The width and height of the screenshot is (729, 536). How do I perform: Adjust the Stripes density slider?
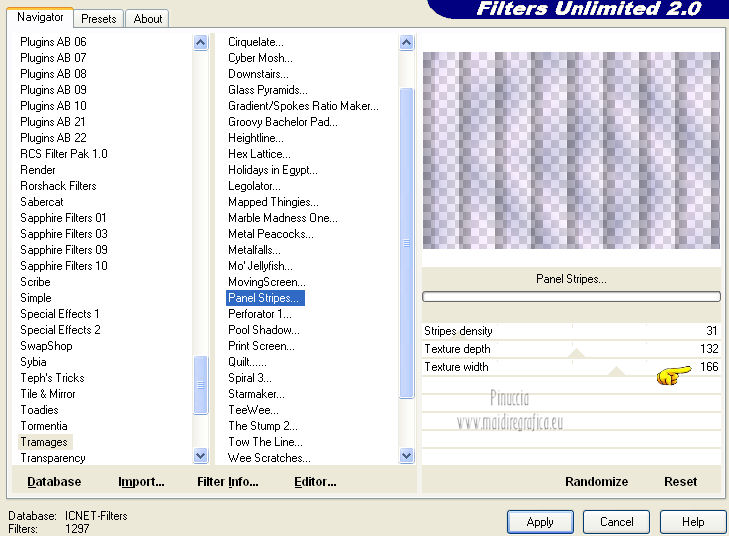(571, 331)
